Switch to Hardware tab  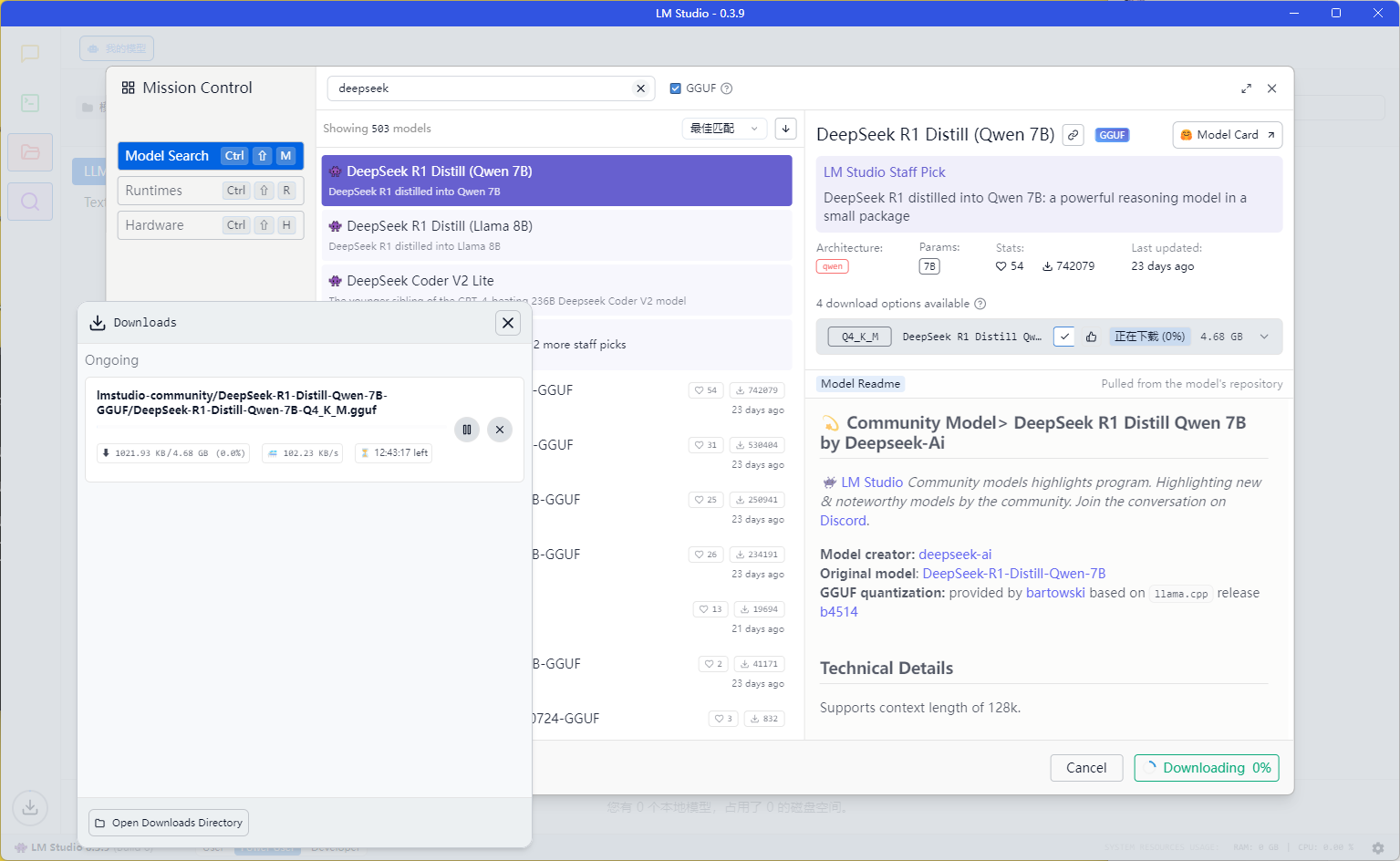(211, 225)
